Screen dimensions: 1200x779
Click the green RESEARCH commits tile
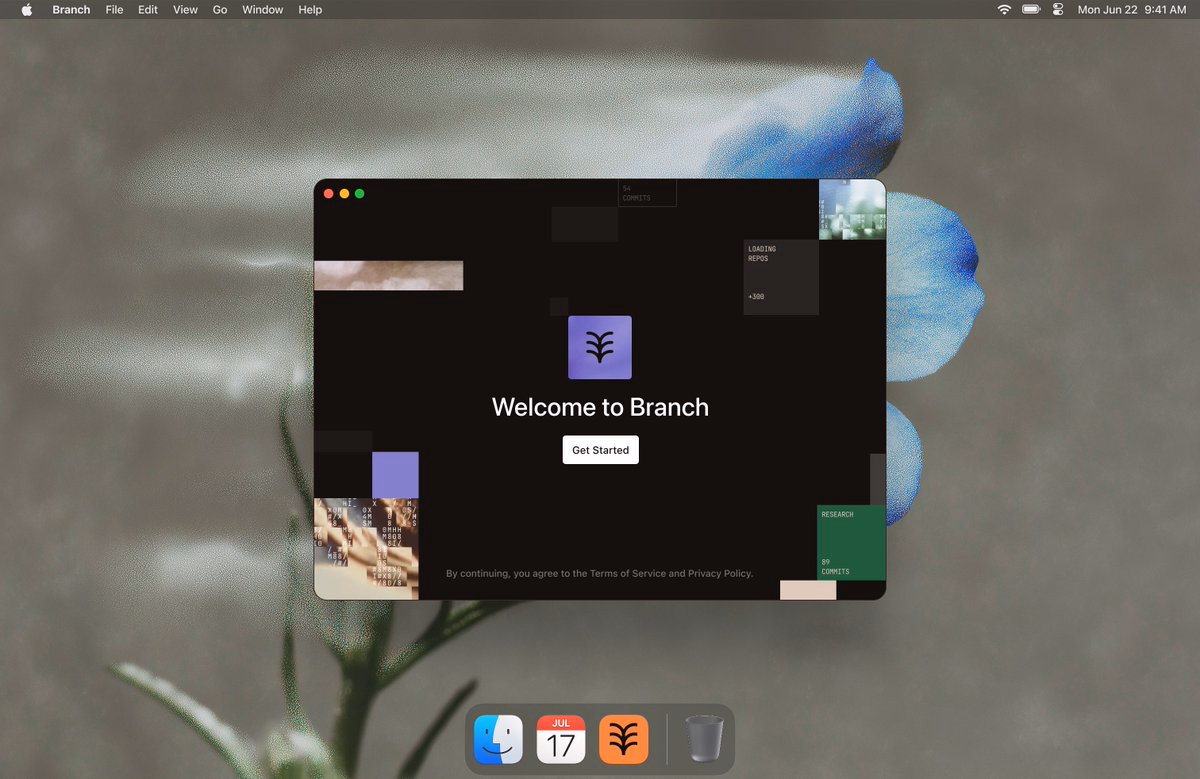coord(851,543)
